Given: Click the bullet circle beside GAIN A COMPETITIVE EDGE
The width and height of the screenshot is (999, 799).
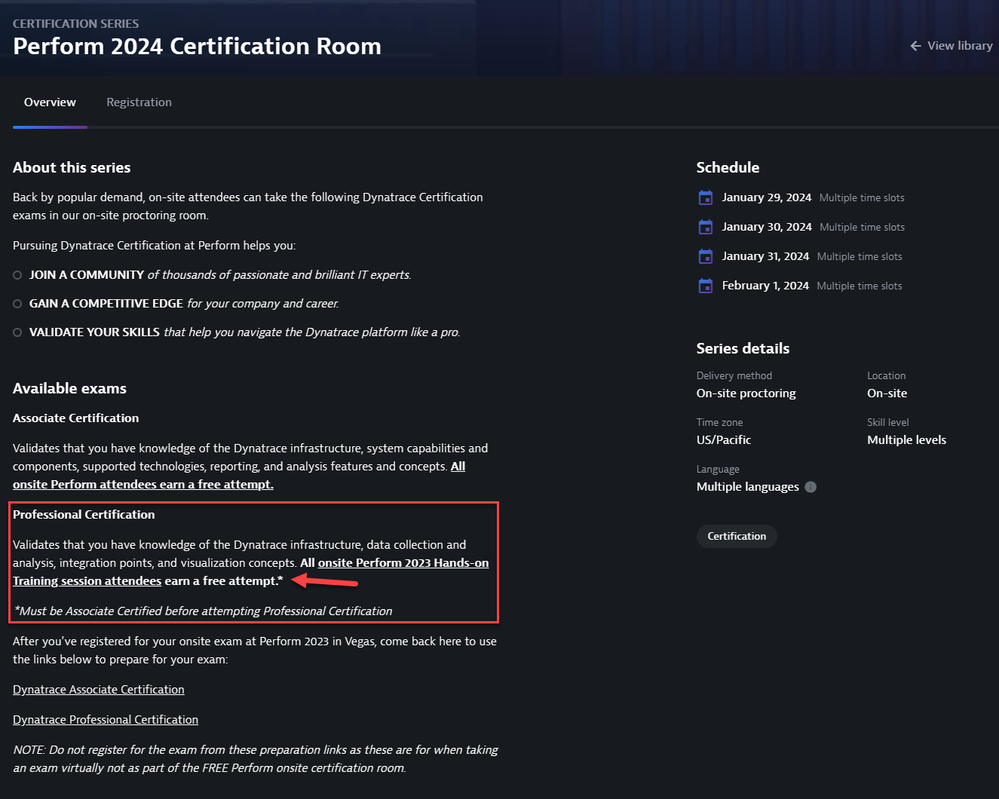Looking at the screenshot, I should [x=18, y=304].
